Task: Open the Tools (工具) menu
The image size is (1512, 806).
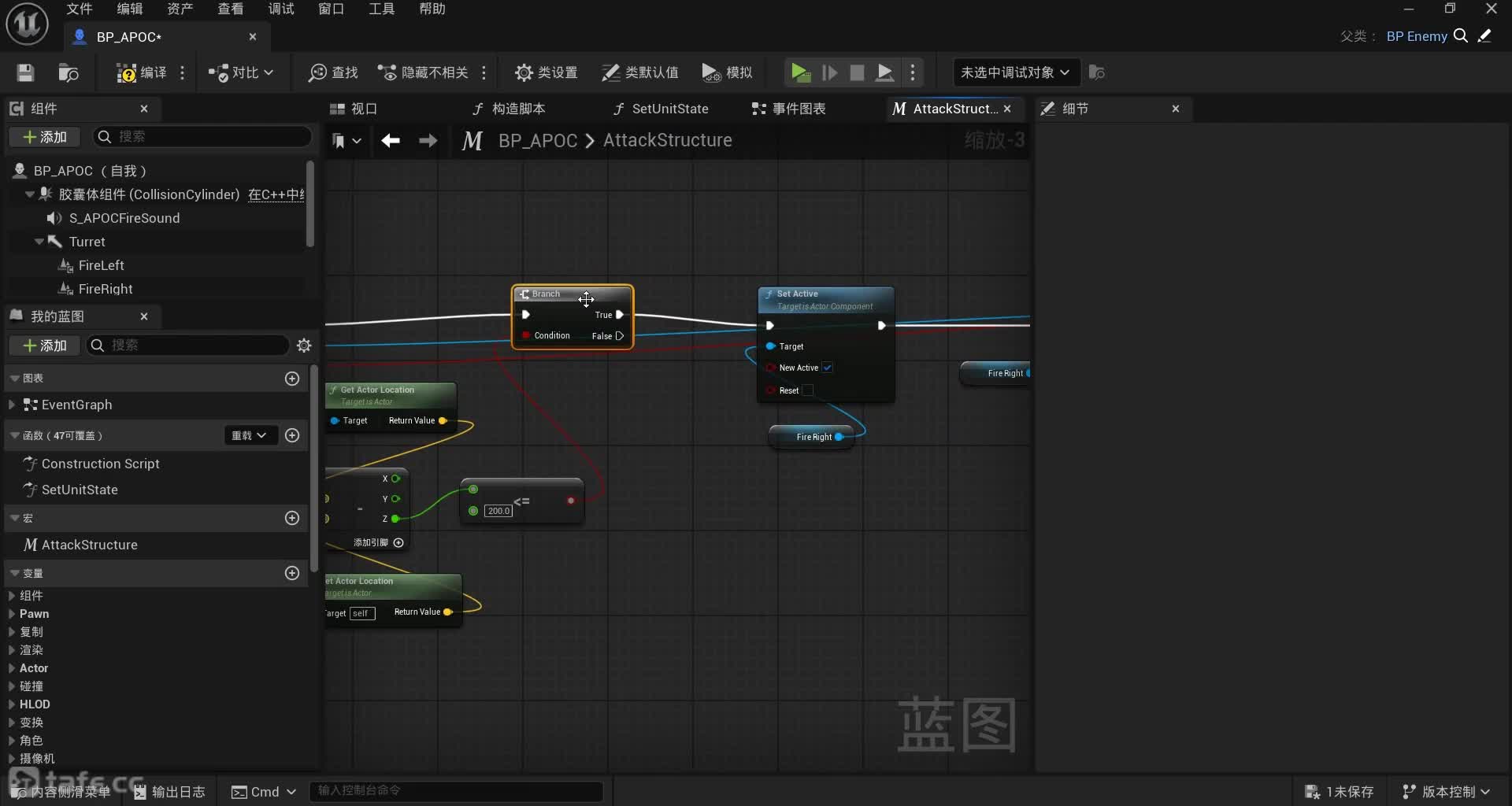Action: [x=381, y=9]
